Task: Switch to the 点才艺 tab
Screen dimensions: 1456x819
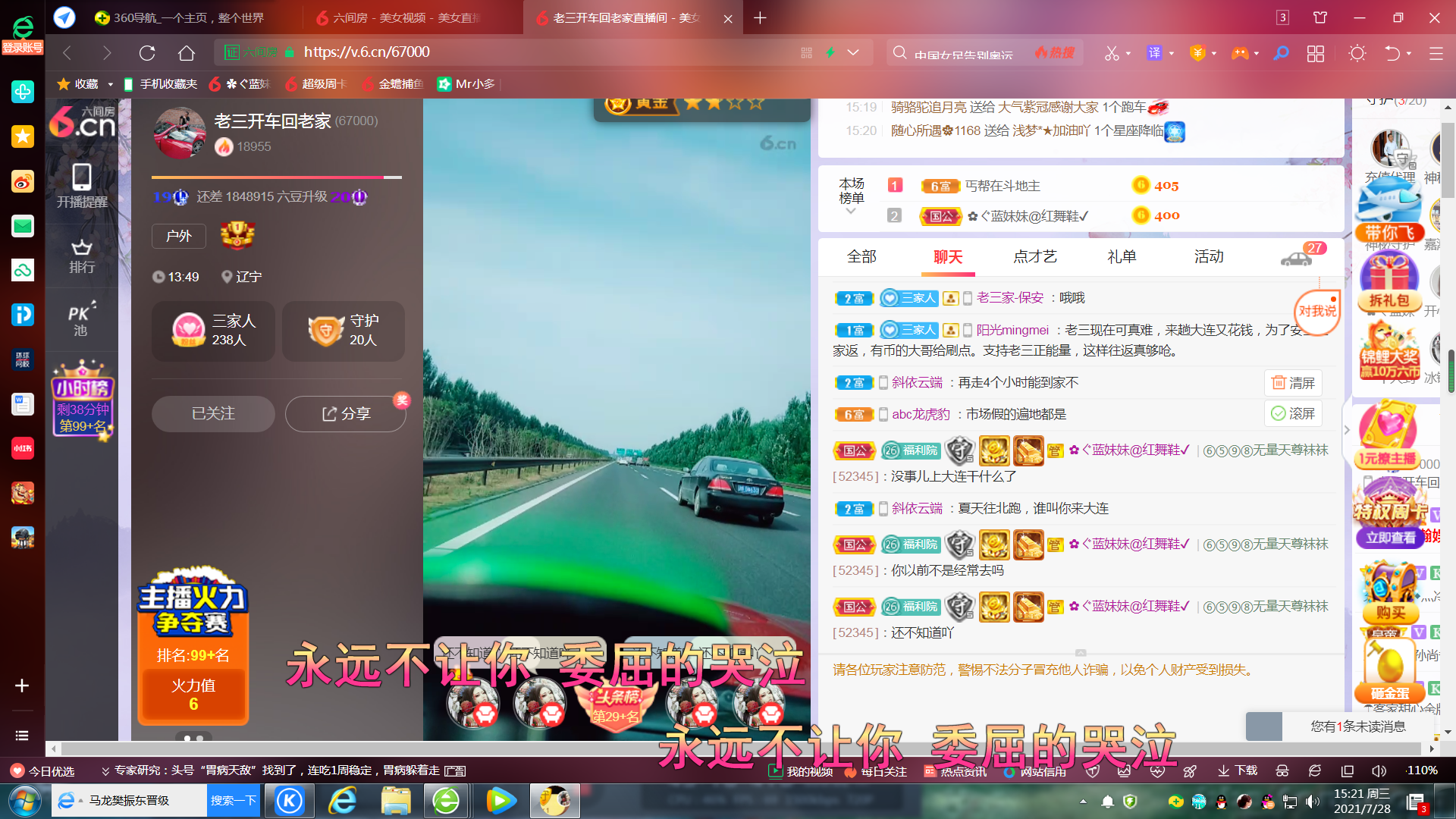Action: coord(1034,256)
